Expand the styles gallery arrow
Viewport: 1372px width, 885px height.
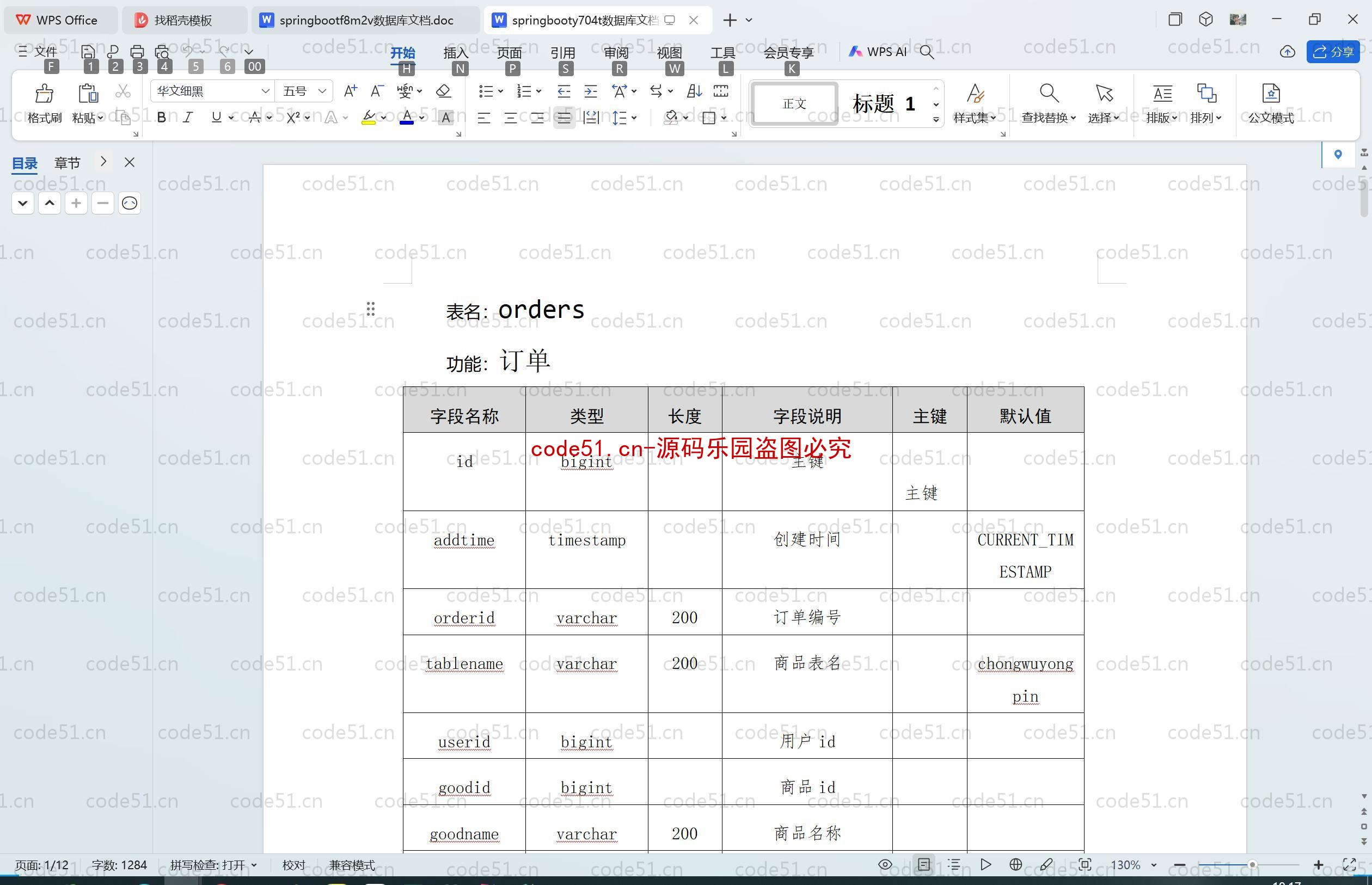[x=936, y=120]
